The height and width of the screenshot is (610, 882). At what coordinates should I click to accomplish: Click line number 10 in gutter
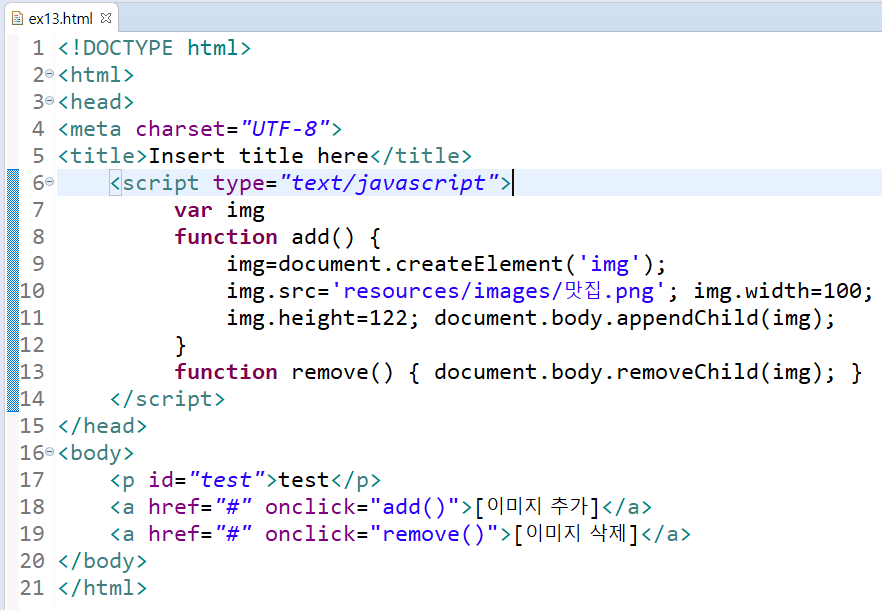coord(32,291)
